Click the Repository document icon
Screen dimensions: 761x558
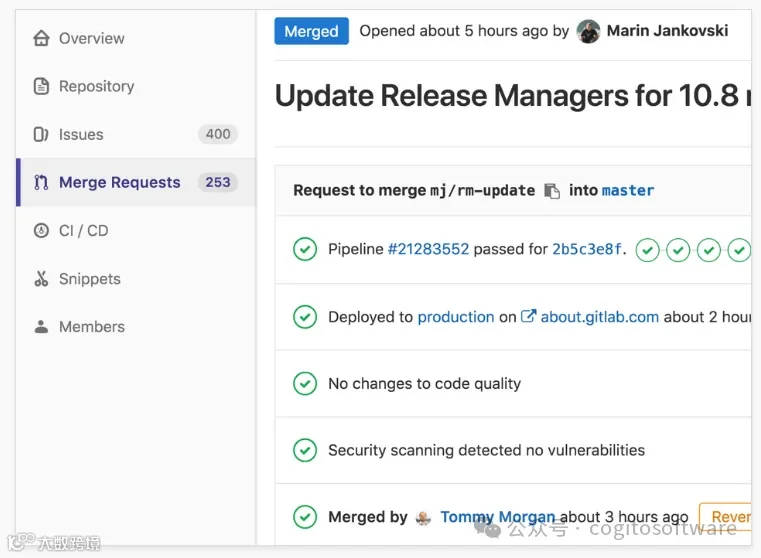point(41,86)
